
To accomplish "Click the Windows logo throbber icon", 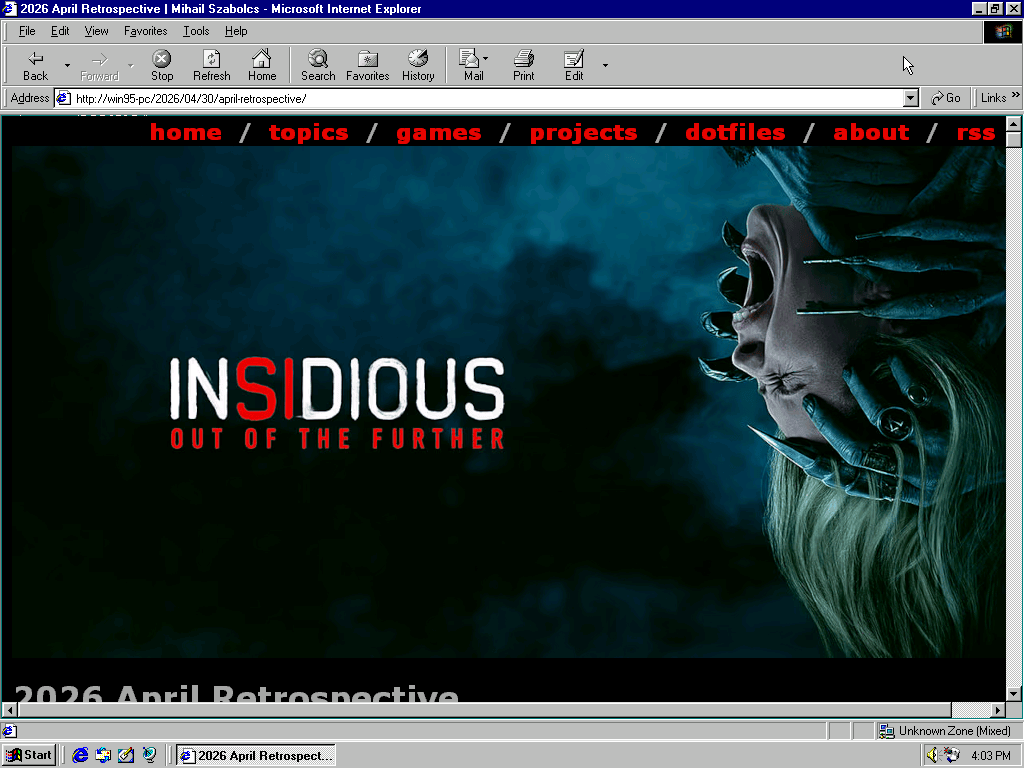I will pos(1002,32).
